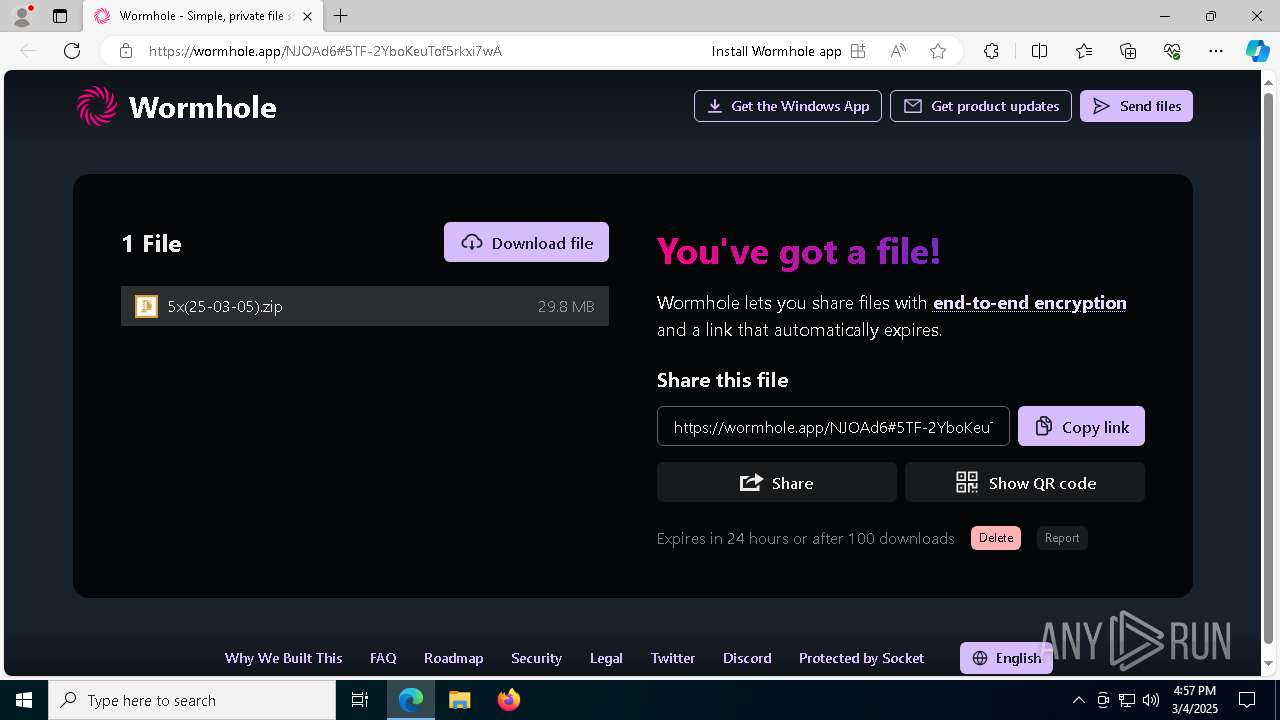Viewport: 1280px width, 720px height.
Task: Open the Extensions puzzle icon
Action: pos(991,51)
